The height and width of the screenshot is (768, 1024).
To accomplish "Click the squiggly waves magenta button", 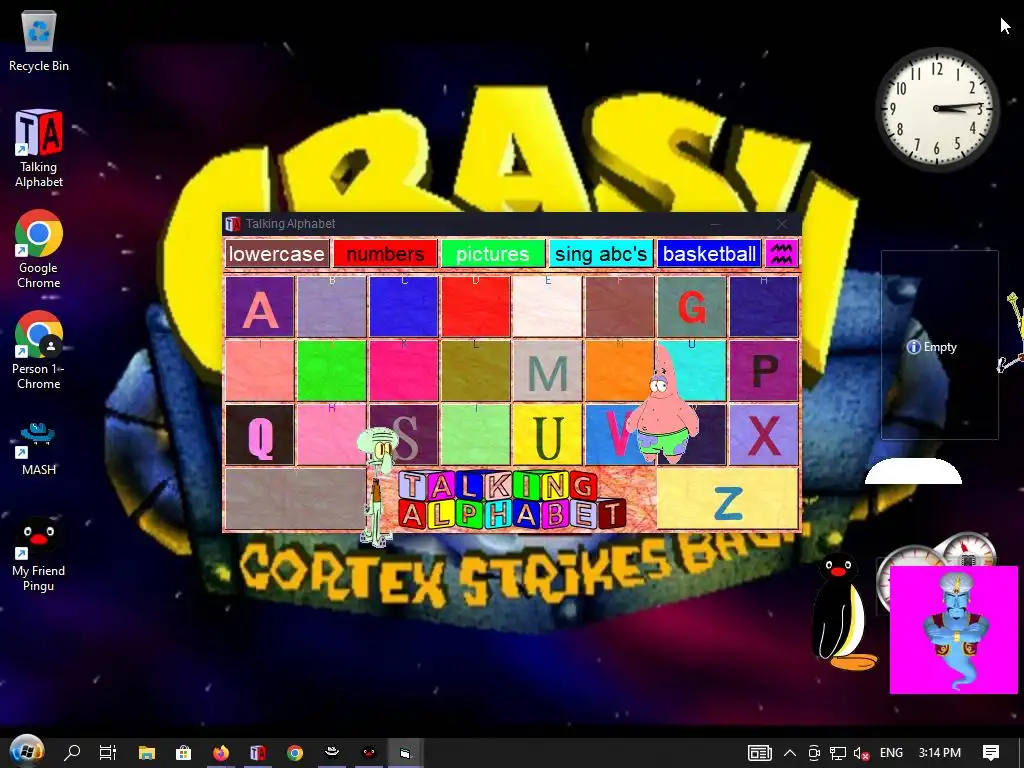I will click(x=782, y=253).
